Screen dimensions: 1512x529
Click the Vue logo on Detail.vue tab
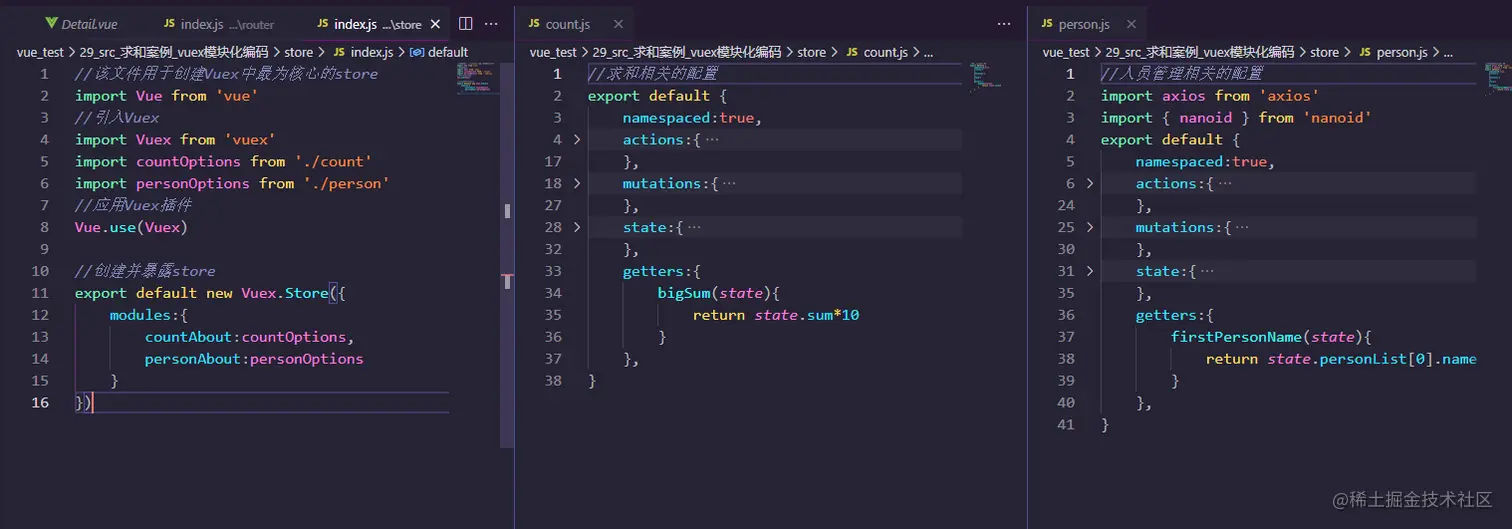tap(51, 23)
